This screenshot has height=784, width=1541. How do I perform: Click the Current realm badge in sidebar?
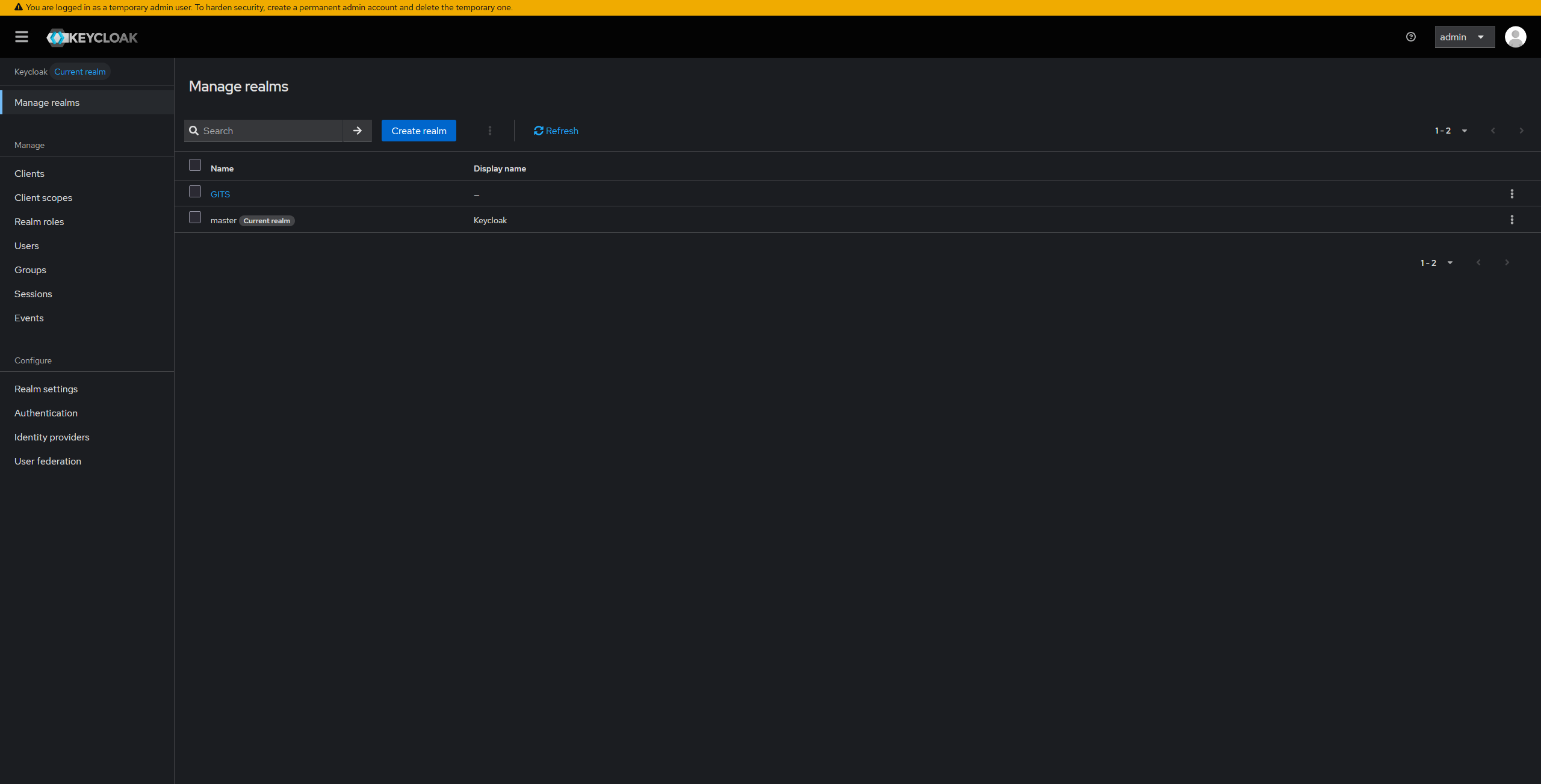[x=80, y=72]
